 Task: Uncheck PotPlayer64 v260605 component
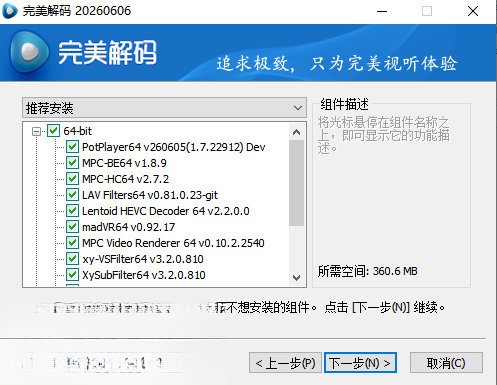pos(72,147)
